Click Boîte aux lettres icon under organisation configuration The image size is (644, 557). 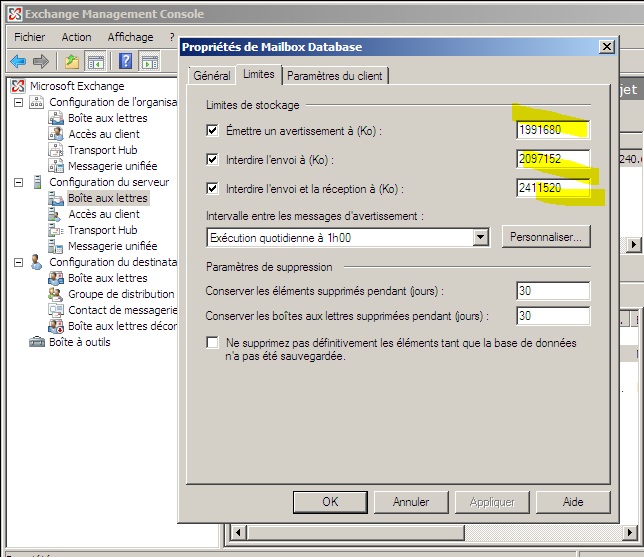pos(56,118)
